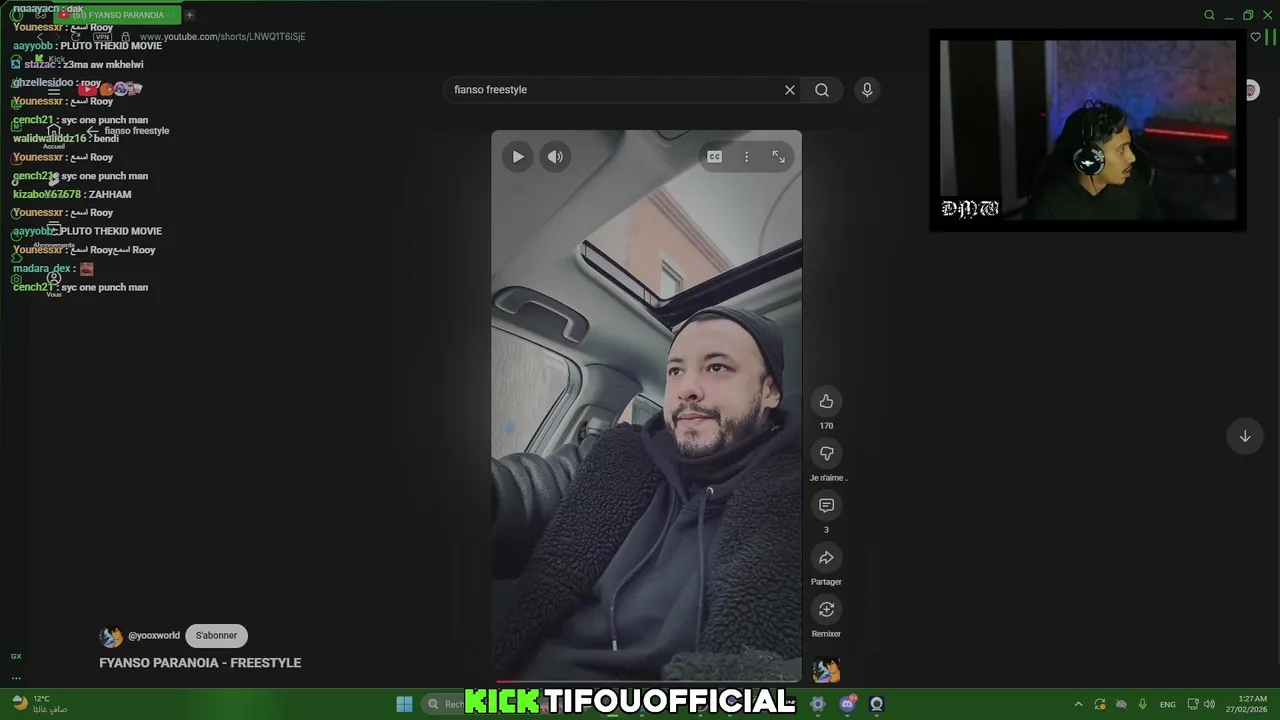Click the youtube.com/shorts address bar
The width and height of the screenshot is (1280, 720).
point(222,37)
